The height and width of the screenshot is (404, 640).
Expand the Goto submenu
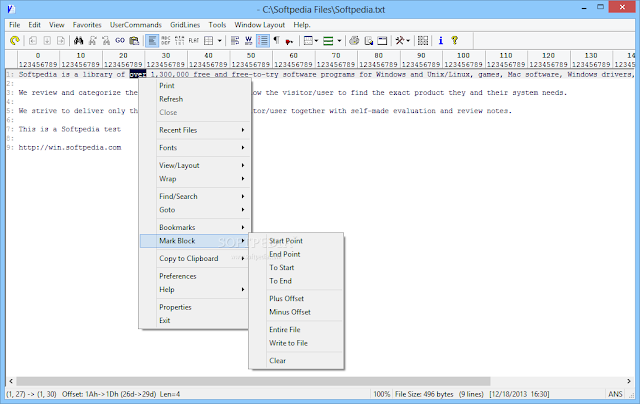coord(194,210)
